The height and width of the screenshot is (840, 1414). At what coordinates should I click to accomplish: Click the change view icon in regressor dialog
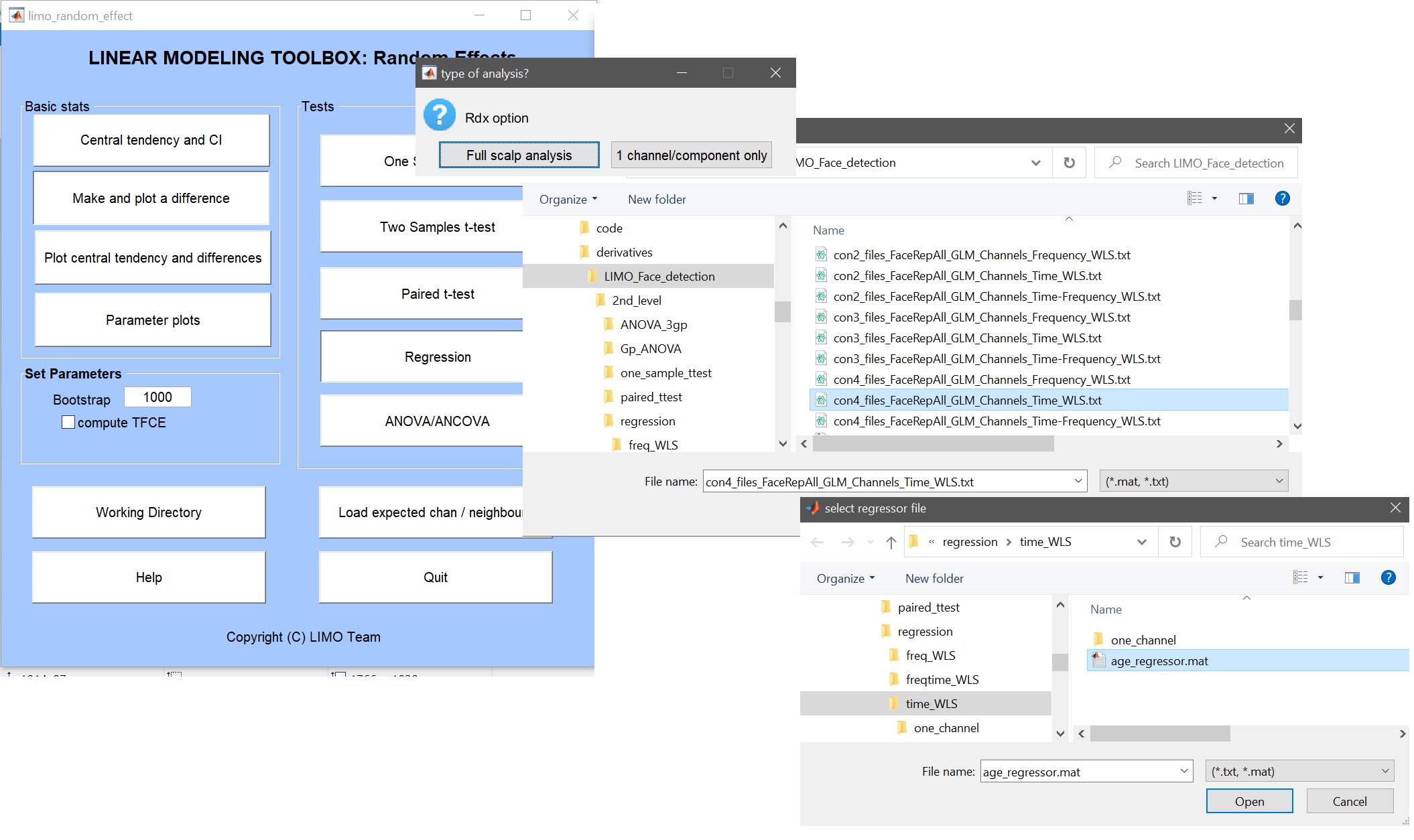point(1300,577)
